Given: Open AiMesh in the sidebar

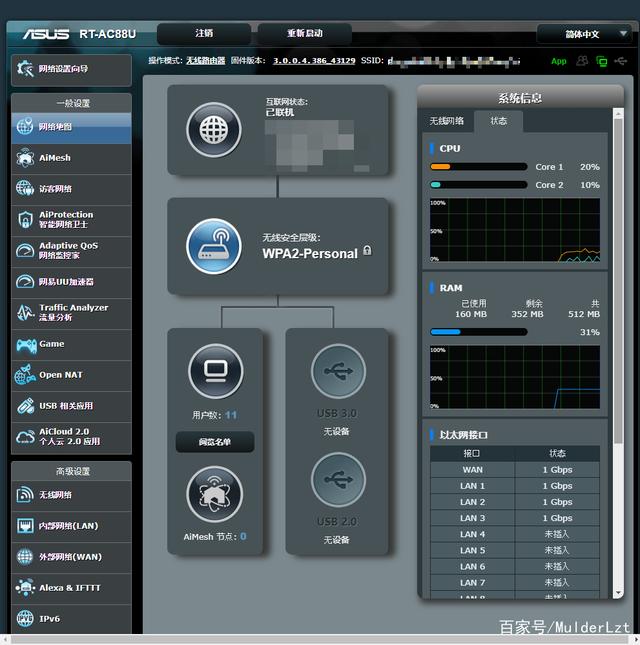Looking at the screenshot, I should [72, 158].
